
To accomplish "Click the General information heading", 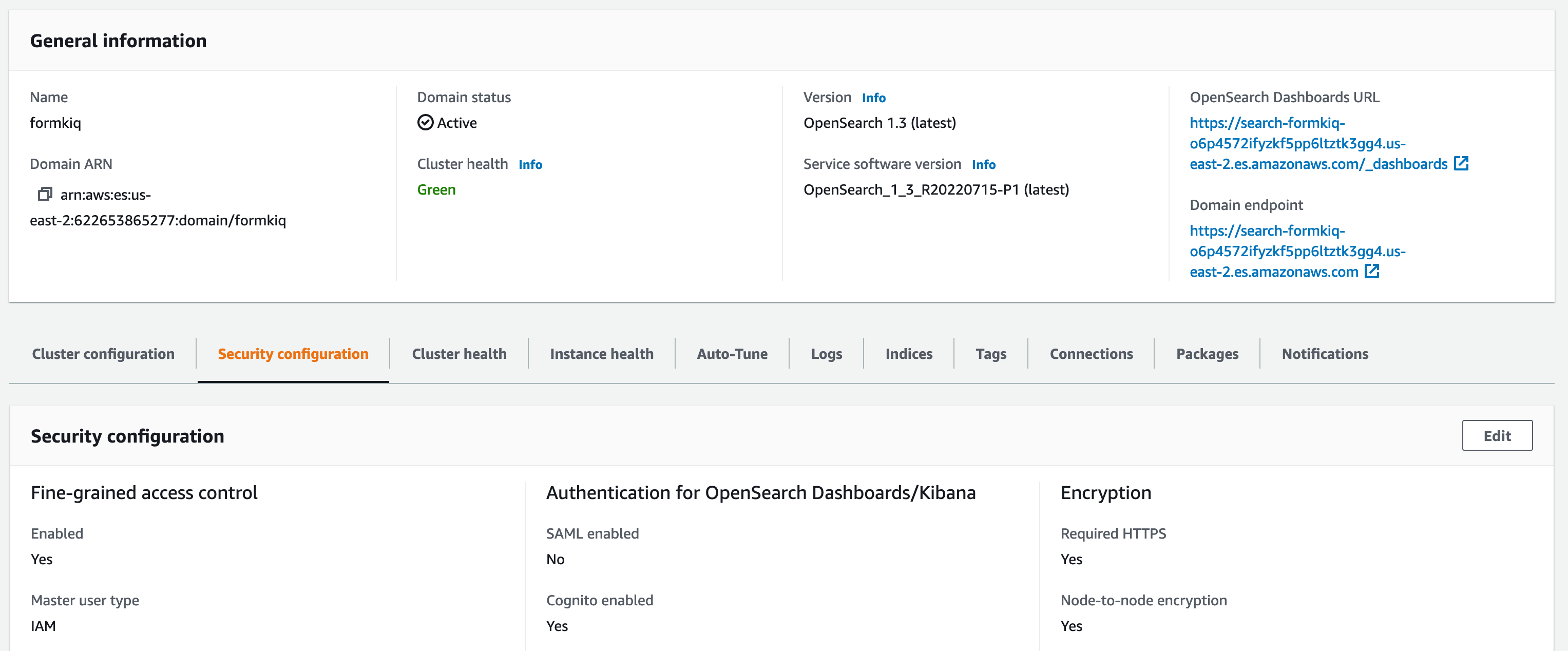I will pos(119,41).
